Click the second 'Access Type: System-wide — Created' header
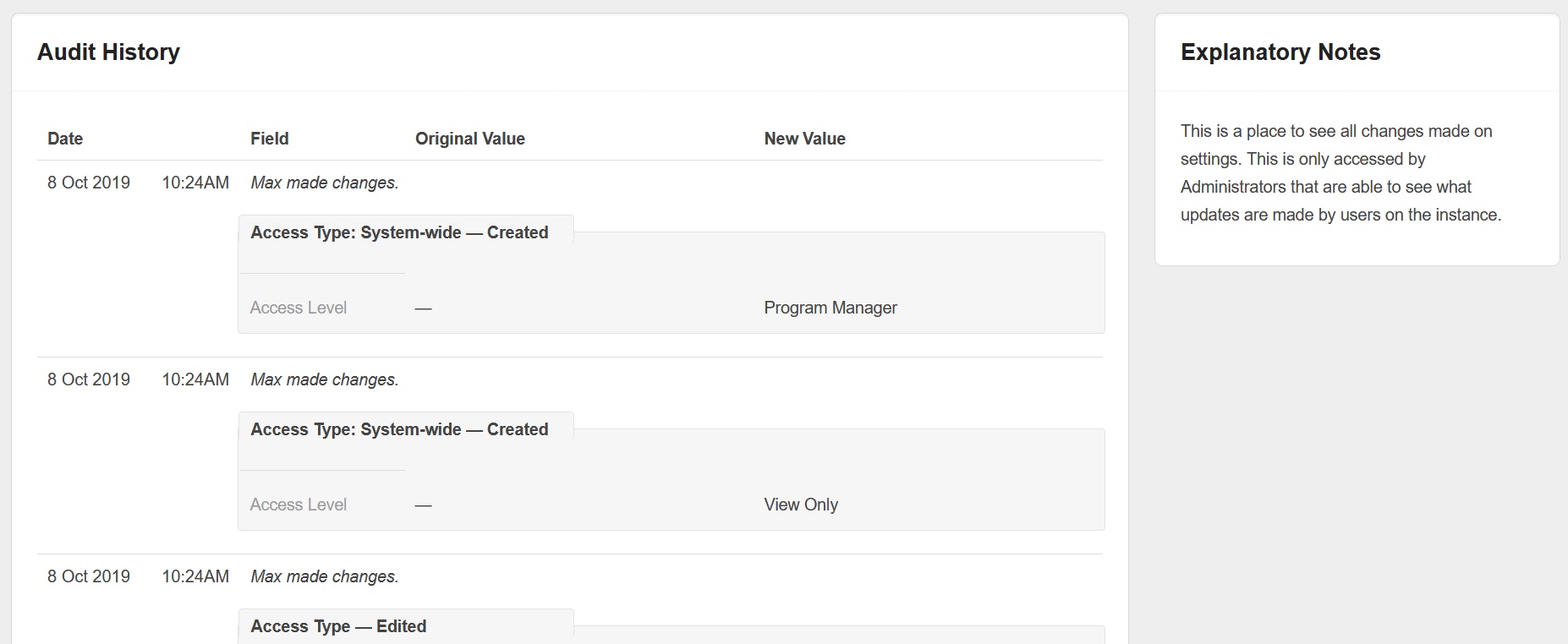The image size is (1568, 644). pos(399,429)
